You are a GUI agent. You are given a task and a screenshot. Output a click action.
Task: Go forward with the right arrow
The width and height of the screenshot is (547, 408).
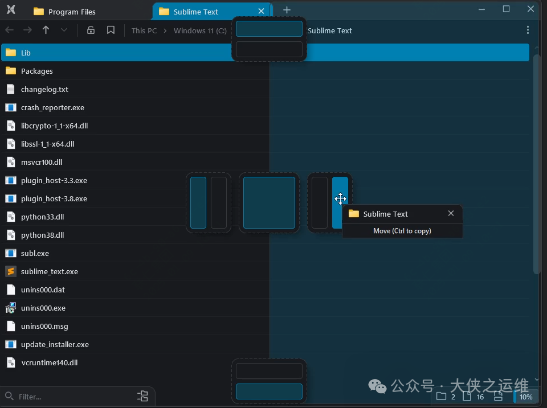(x=27, y=30)
